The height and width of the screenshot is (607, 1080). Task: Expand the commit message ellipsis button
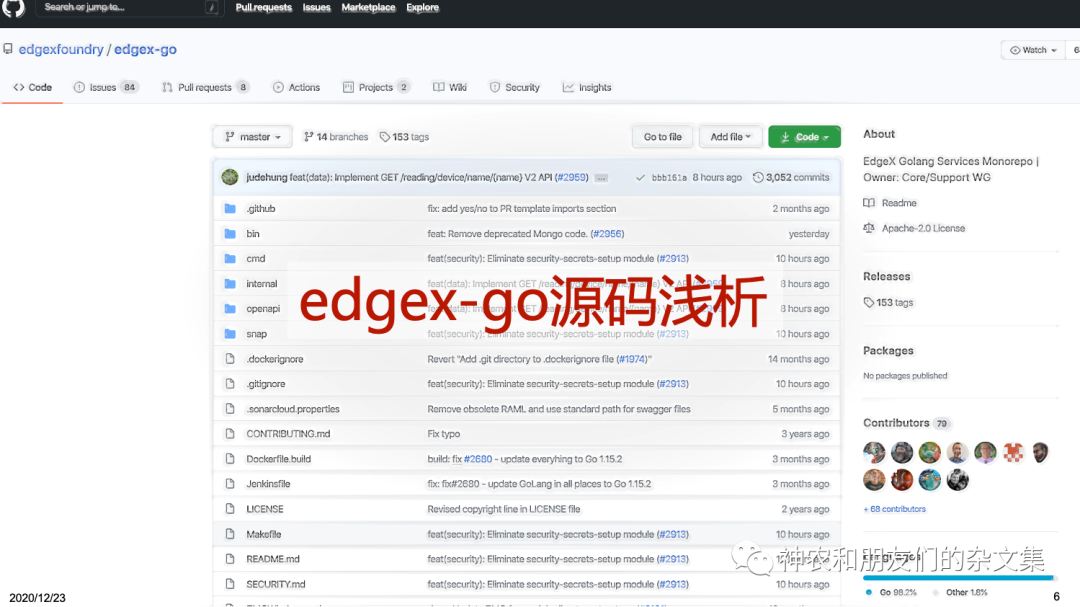click(601, 178)
